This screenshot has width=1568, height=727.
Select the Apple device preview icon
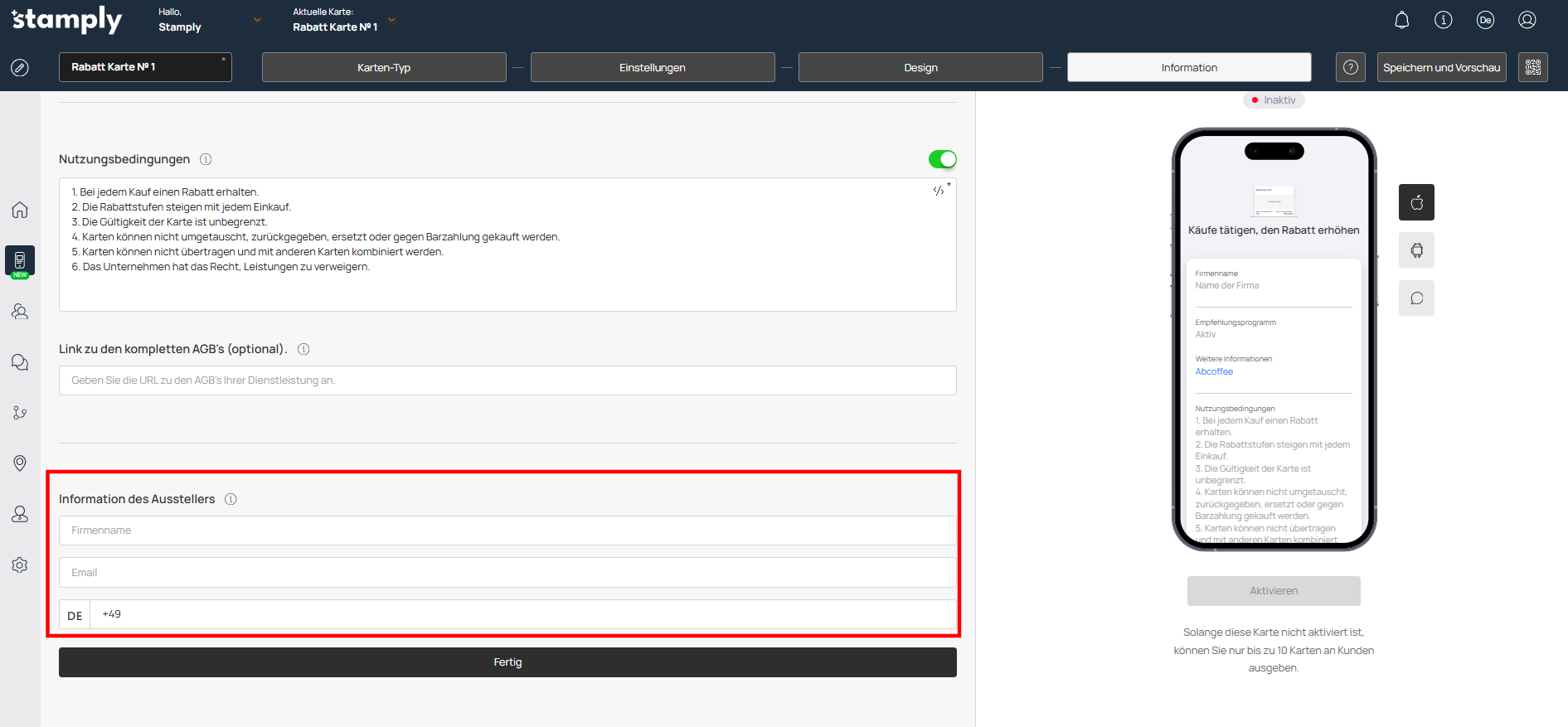pos(1416,202)
